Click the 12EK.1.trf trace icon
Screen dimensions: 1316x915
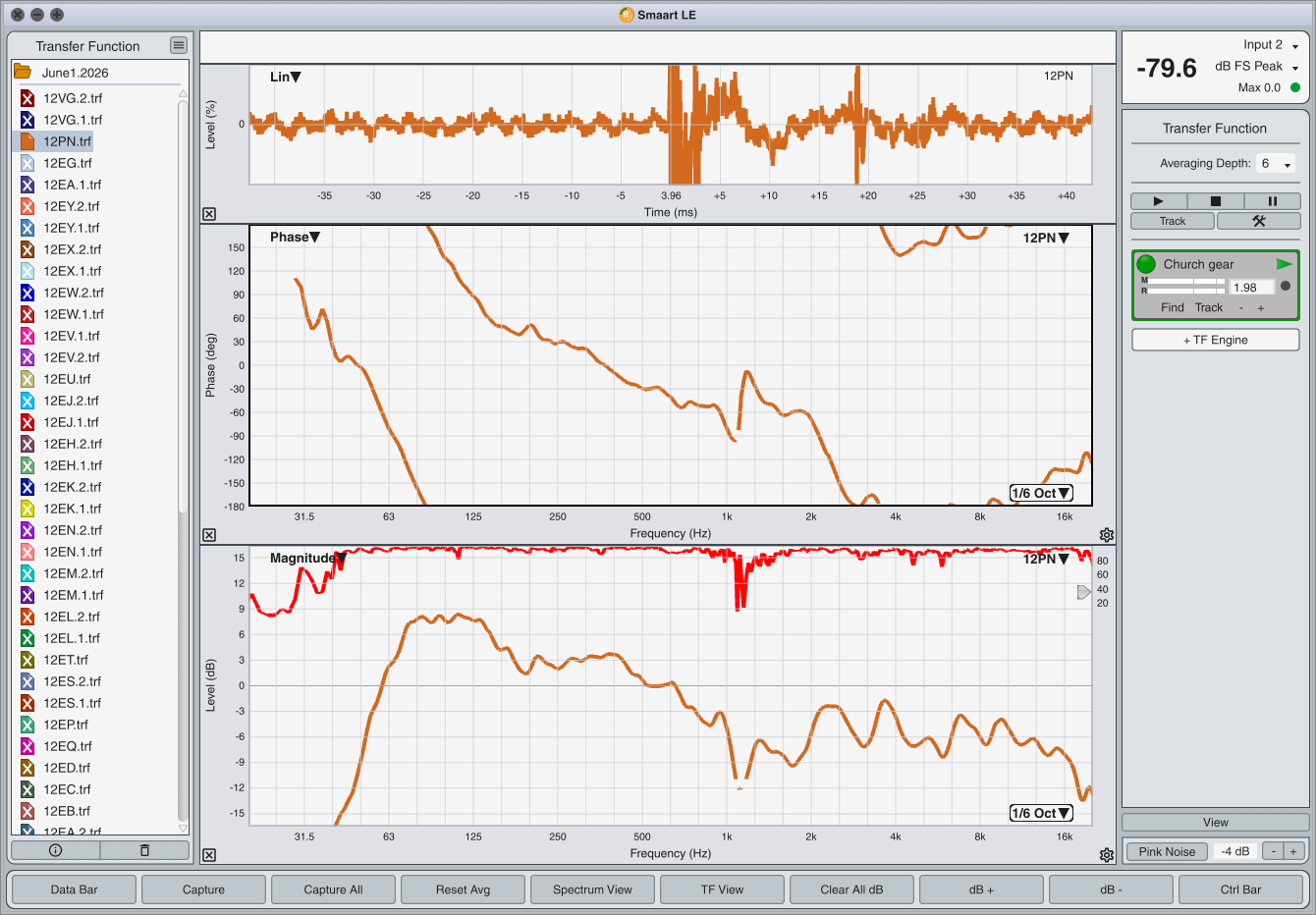(x=27, y=509)
